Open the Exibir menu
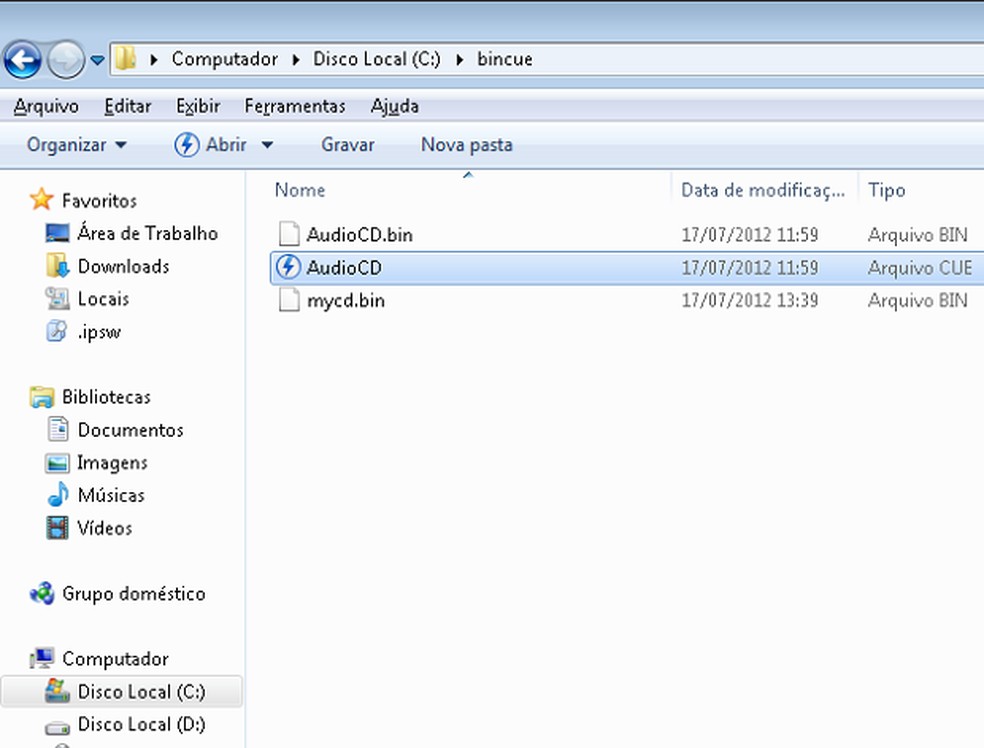This screenshot has height=748, width=984. pos(198,106)
